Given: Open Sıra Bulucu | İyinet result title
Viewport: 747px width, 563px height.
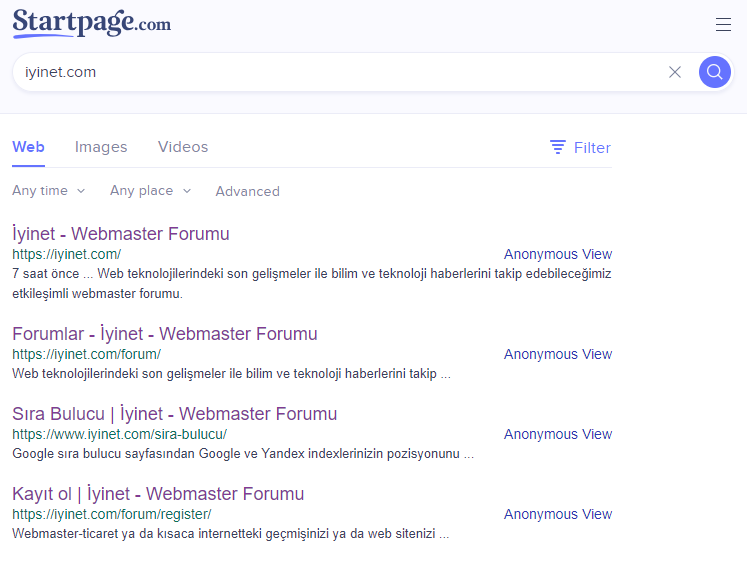Looking at the screenshot, I should point(175,414).
